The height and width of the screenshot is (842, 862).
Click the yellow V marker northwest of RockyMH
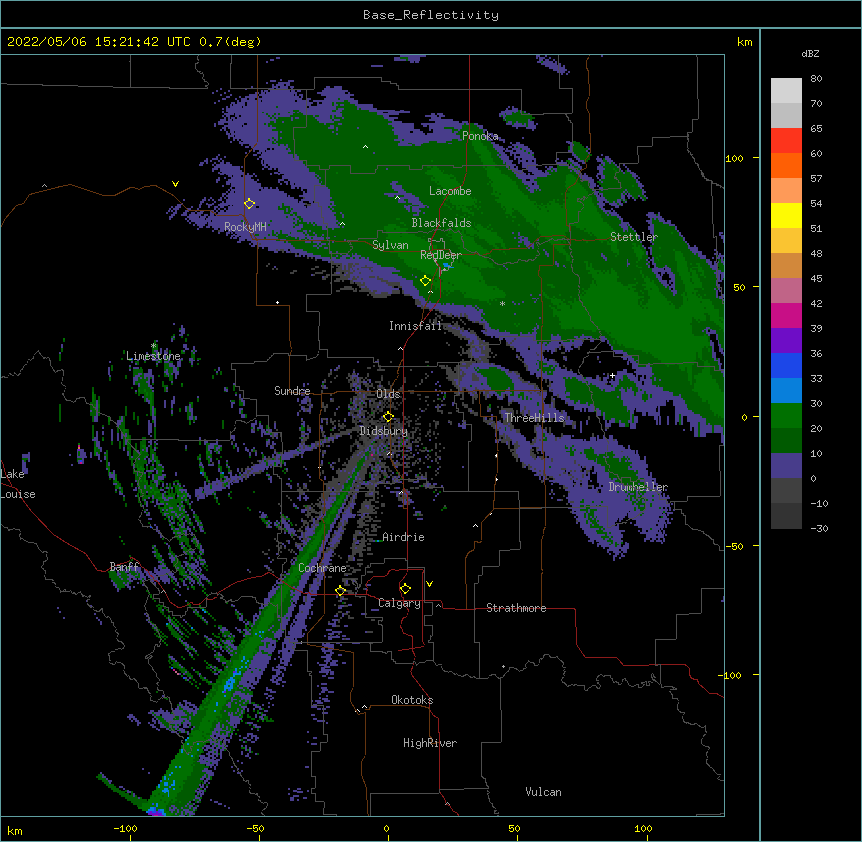pos(175,184)
